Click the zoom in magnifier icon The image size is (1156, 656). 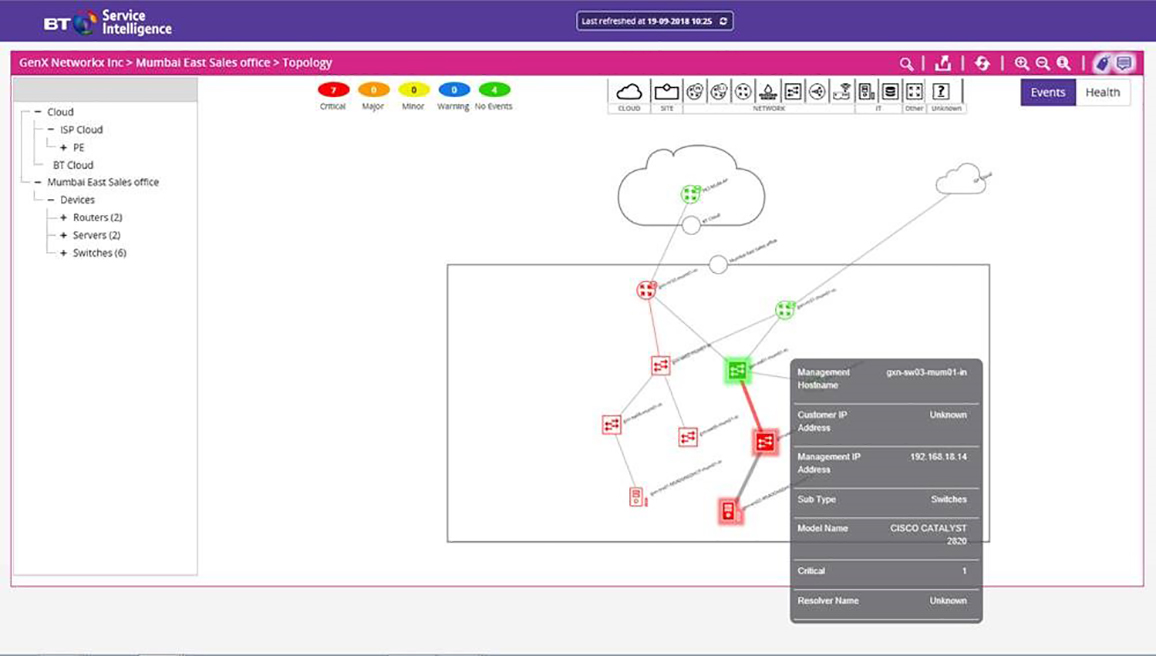pyautogui.click(x=1021, y=63)
